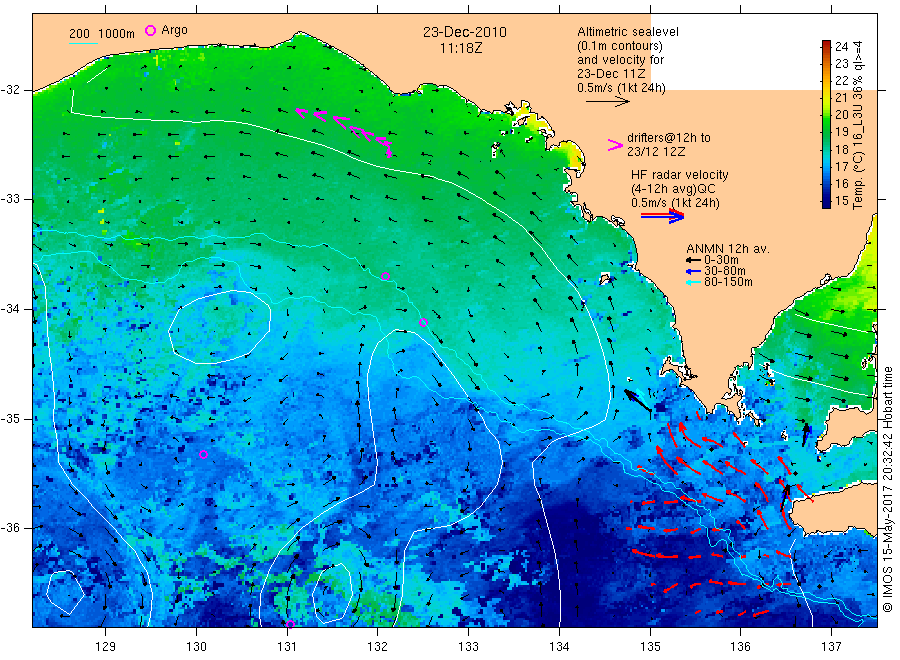Click the "23-Dec-2010" date label
Viewport: 900px width, 660px height.
pos(465,32)
